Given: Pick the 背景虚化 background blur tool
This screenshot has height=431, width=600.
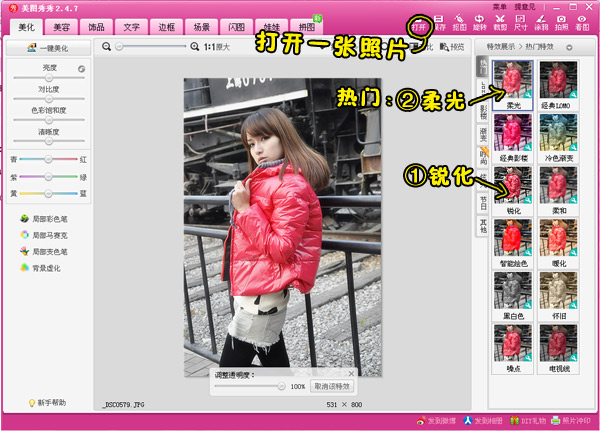Looking at the screenshot, I should [45, 268].
